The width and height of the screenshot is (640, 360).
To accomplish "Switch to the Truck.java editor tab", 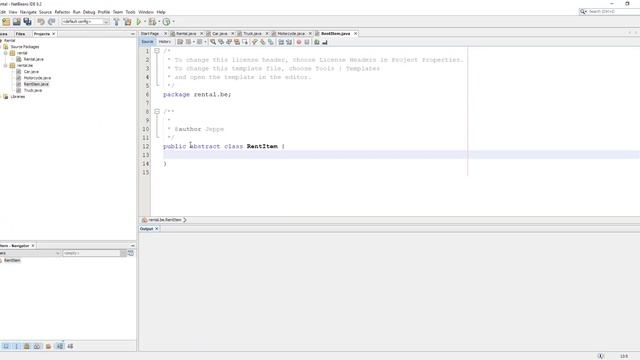I will click(252, 33).
